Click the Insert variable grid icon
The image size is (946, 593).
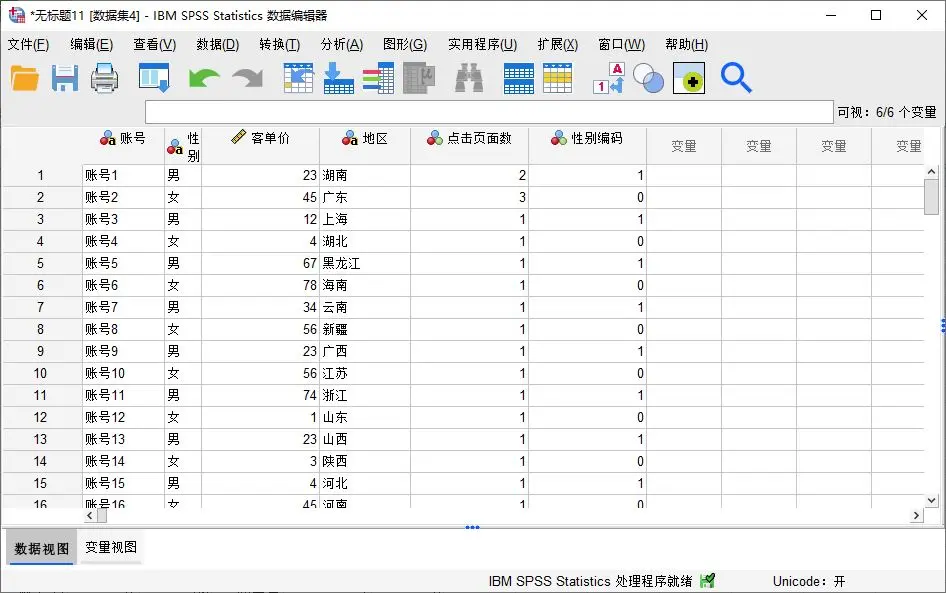[557, 78]
